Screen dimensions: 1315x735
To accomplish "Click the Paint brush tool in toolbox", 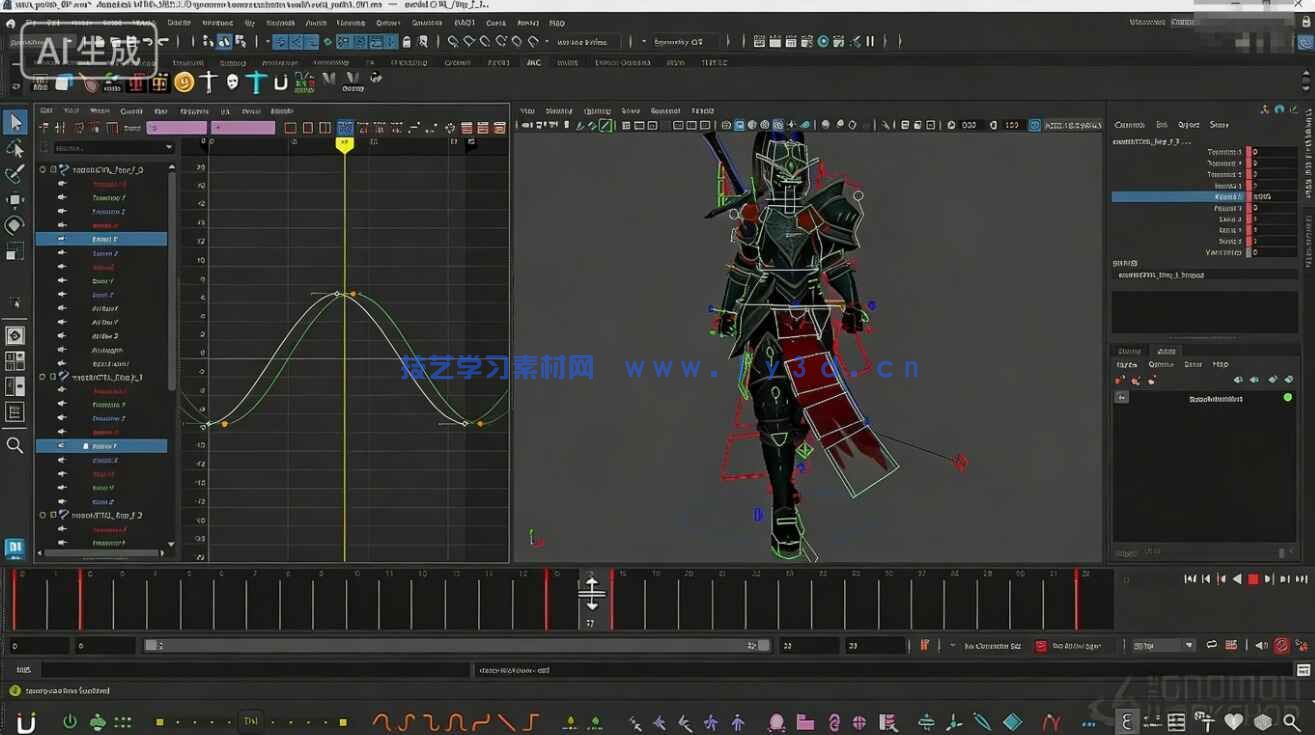I will [15, 175].
